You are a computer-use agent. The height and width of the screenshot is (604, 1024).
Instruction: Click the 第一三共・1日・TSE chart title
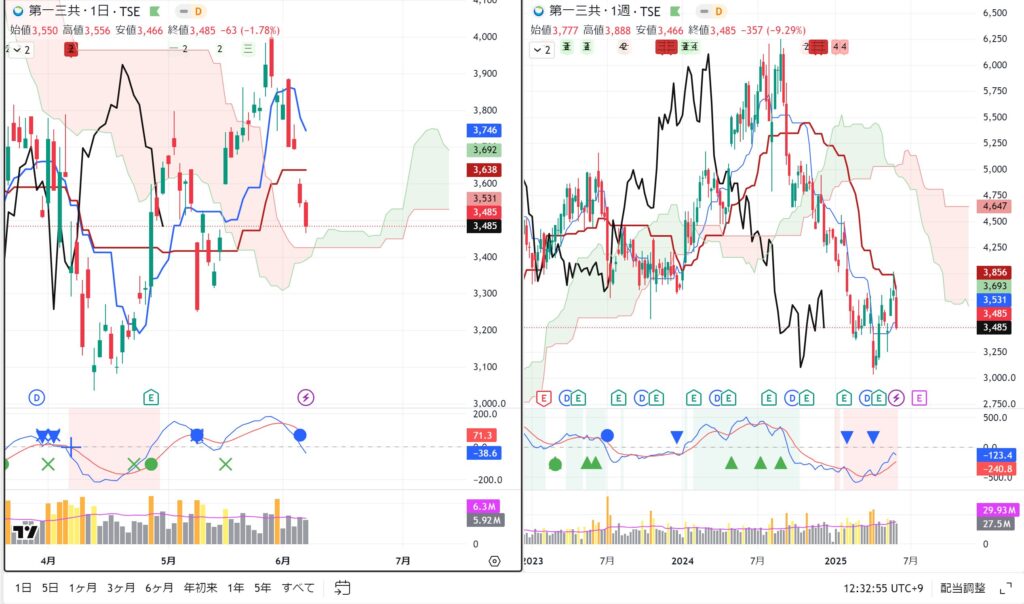click(84, 11)
